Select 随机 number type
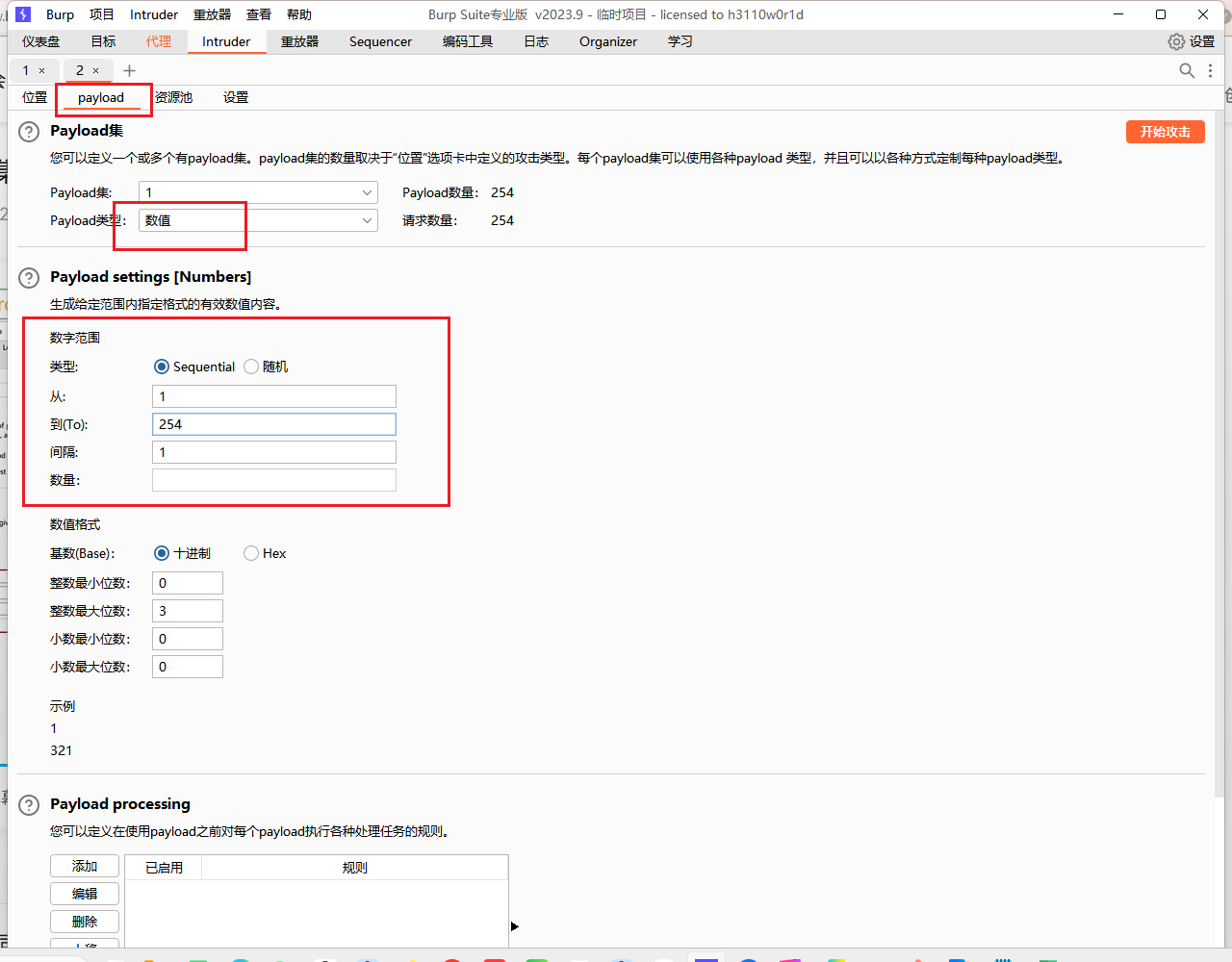The height and width of the screenshot is (962, 1232). point(251,367)
